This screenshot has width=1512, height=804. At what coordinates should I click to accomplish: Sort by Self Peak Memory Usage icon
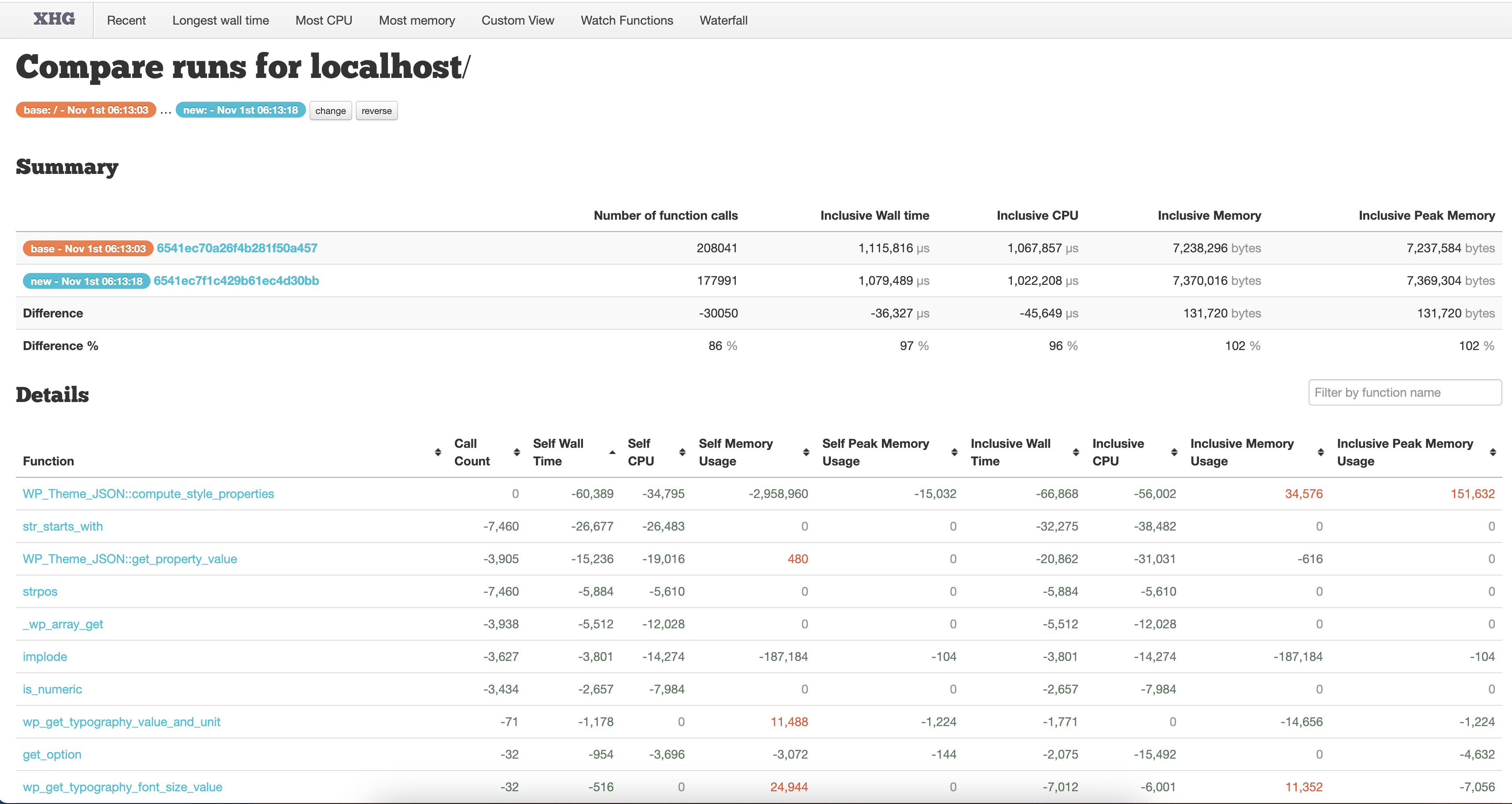click(955, 452)
